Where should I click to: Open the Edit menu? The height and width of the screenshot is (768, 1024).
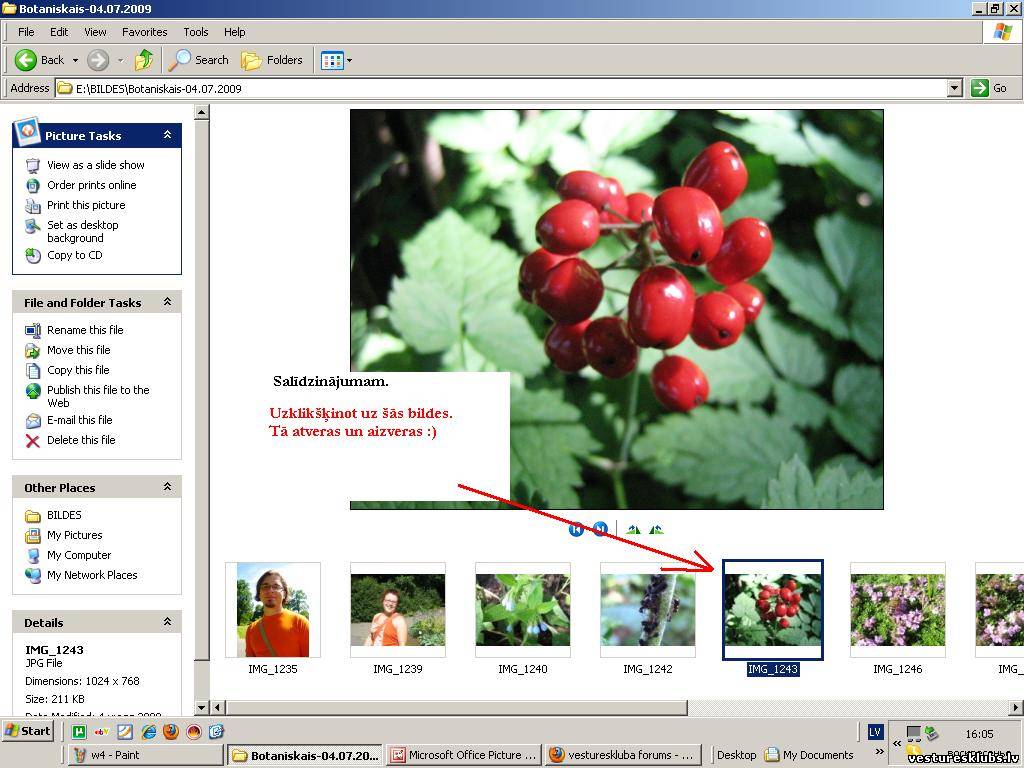(x=59, y=32)
